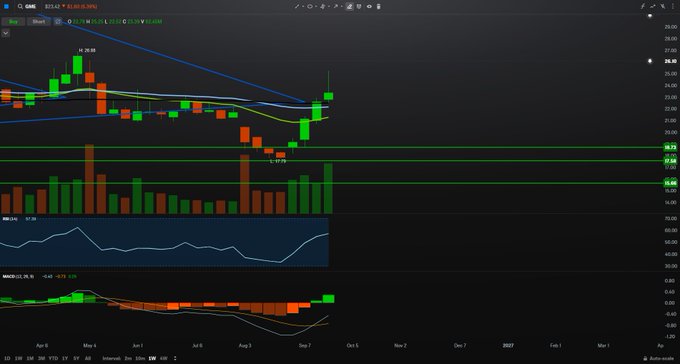680x364 pixels.
Task: Open the three-dot more menu top right
Action: pos(673,7)
